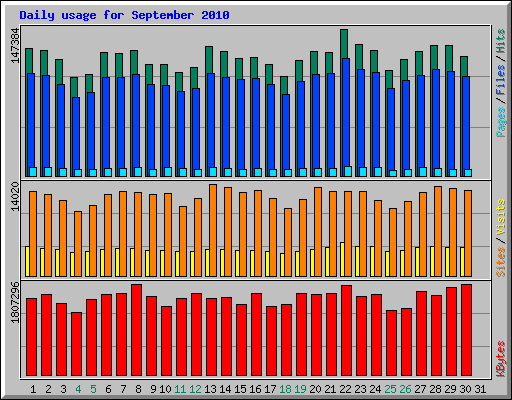
Task: Click the cyan Pages bar for day 8
Action: (x=138, y=172)
